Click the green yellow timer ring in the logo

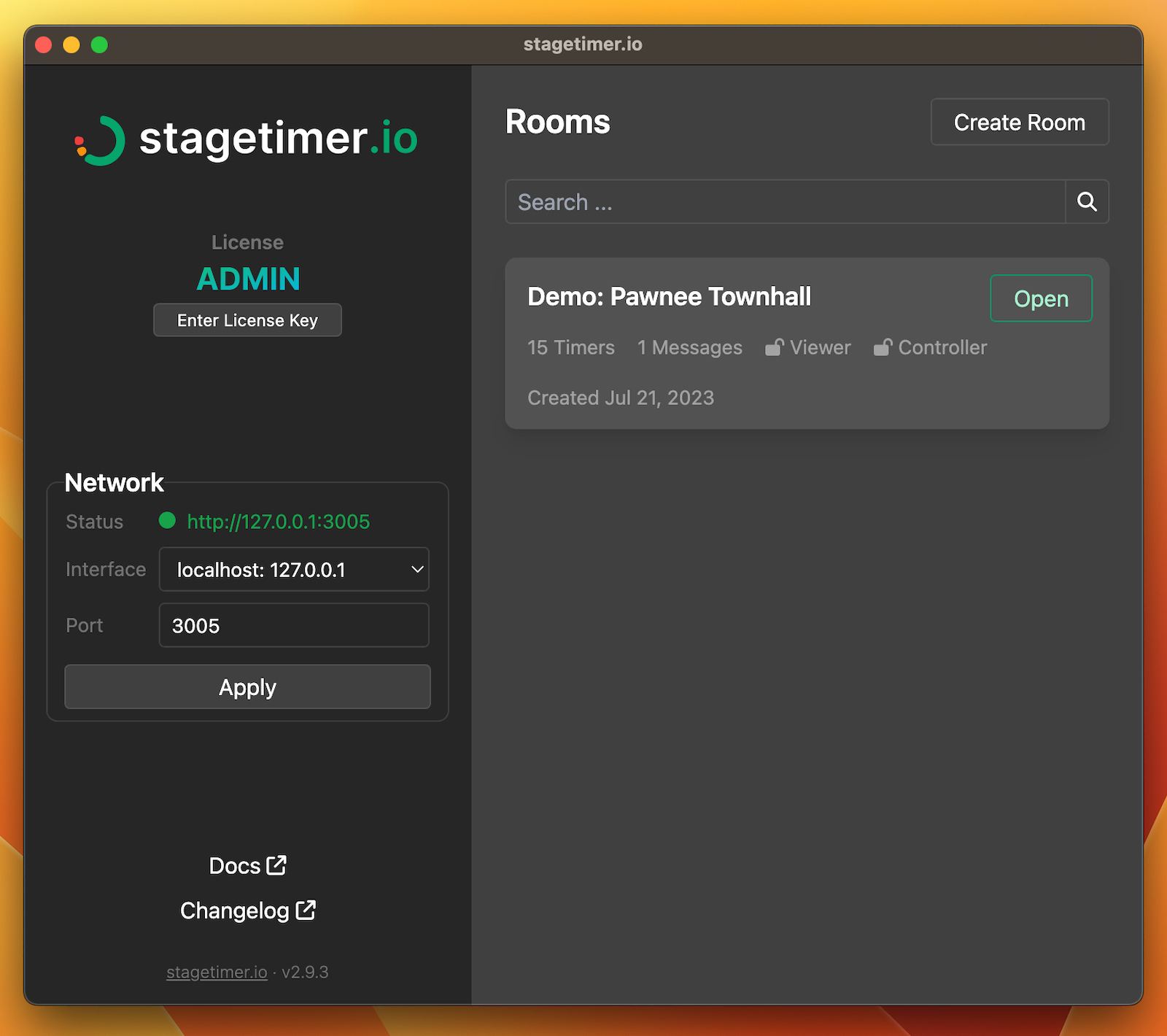[106, 139]
